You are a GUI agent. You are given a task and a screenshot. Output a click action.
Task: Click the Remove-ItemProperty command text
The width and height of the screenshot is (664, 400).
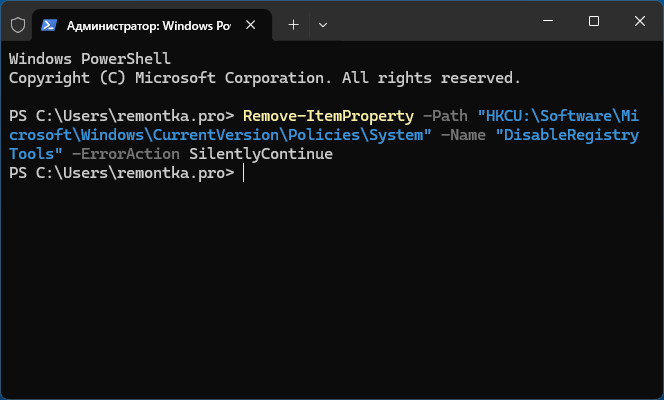[x=328, y=116]
